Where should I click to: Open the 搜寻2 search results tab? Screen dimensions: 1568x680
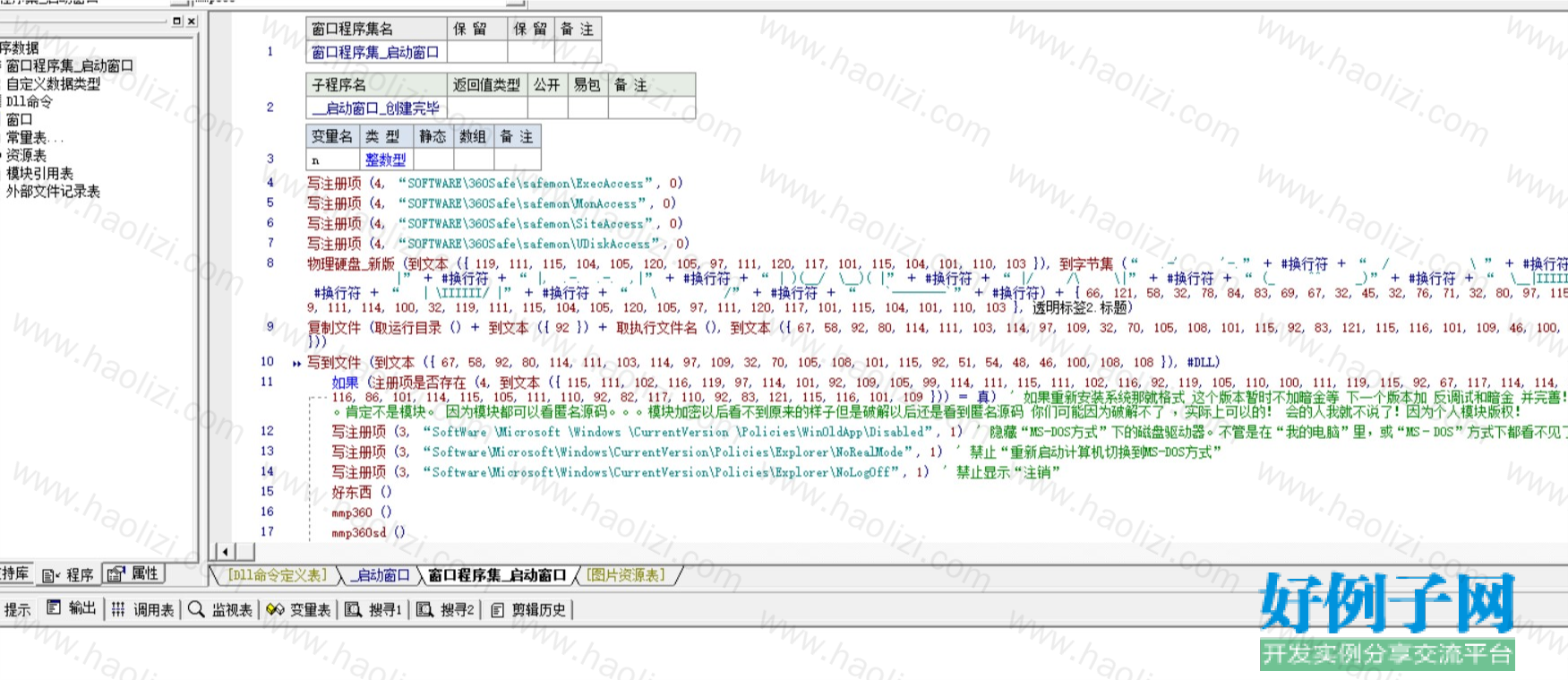[x=445, y=609]
